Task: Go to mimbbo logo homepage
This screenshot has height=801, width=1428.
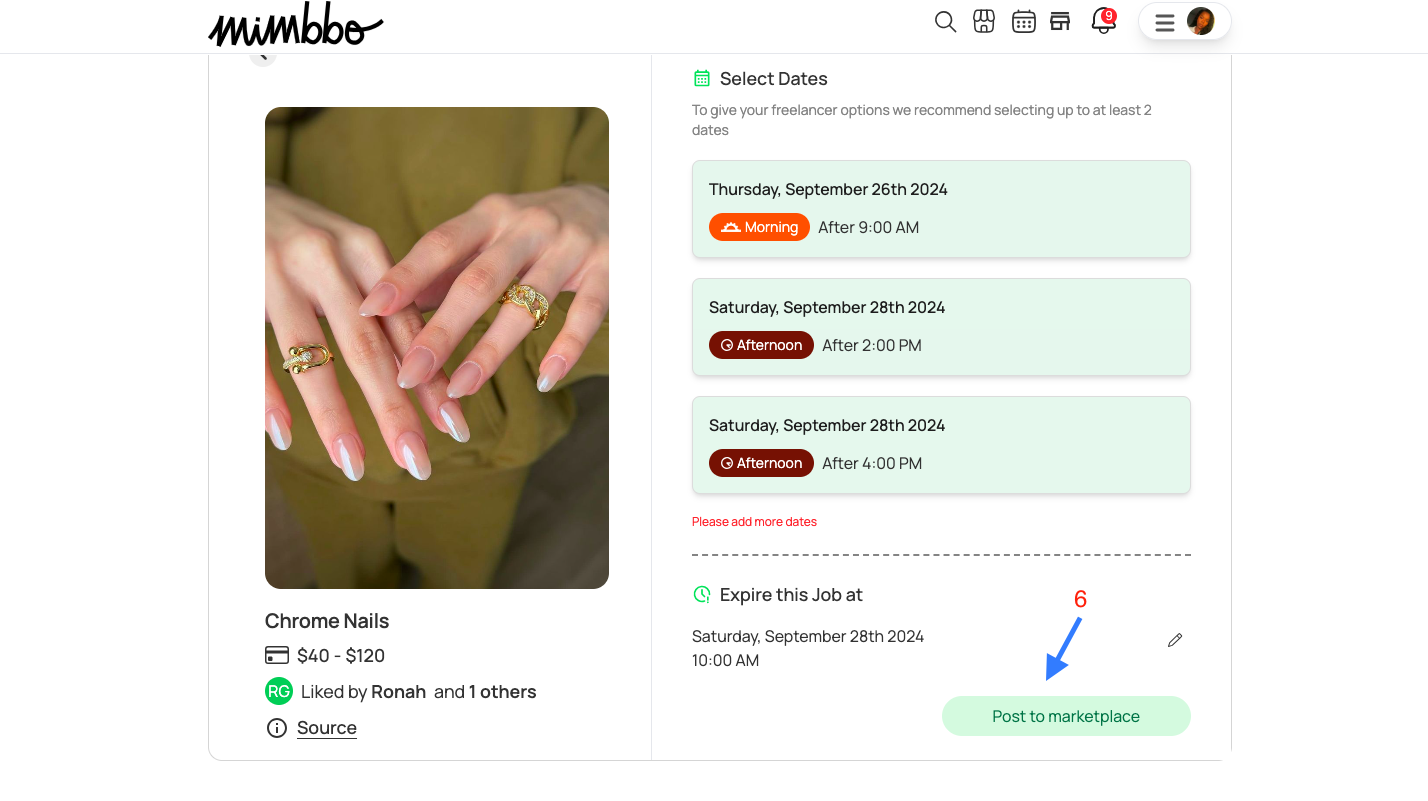Action: (295, 27)
